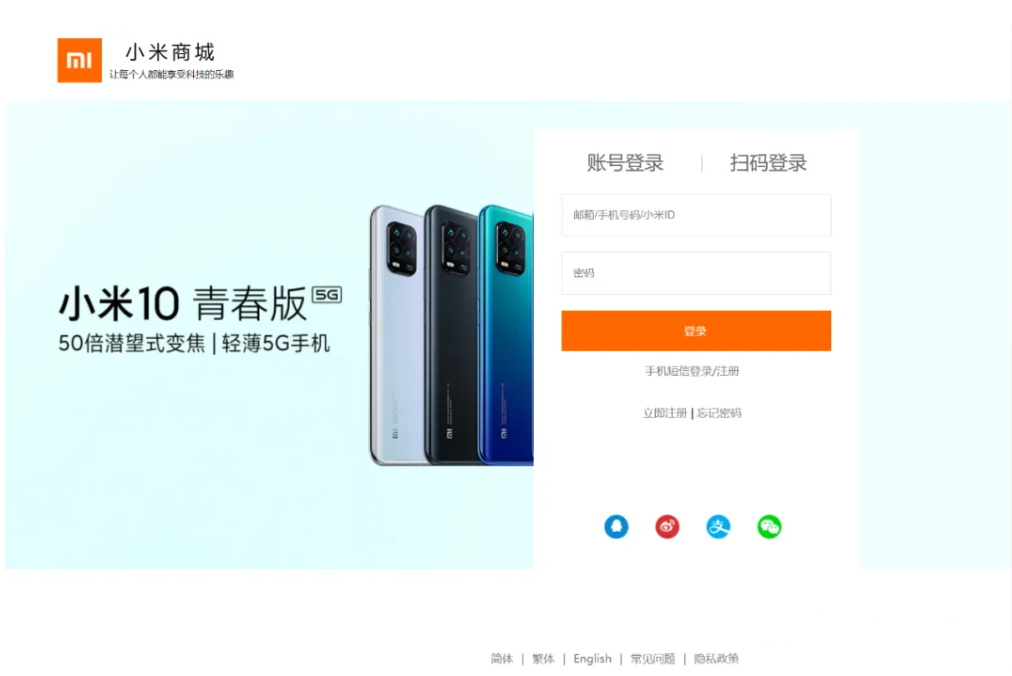Open the 立即注册 link
Viewport: 1012px width, 676px height.
click(665, 413)
